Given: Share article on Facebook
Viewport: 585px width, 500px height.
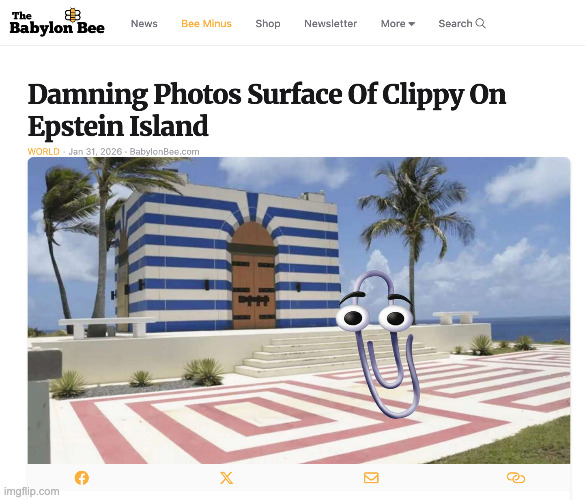Looking at the screenshot, I should click(82, 478).
